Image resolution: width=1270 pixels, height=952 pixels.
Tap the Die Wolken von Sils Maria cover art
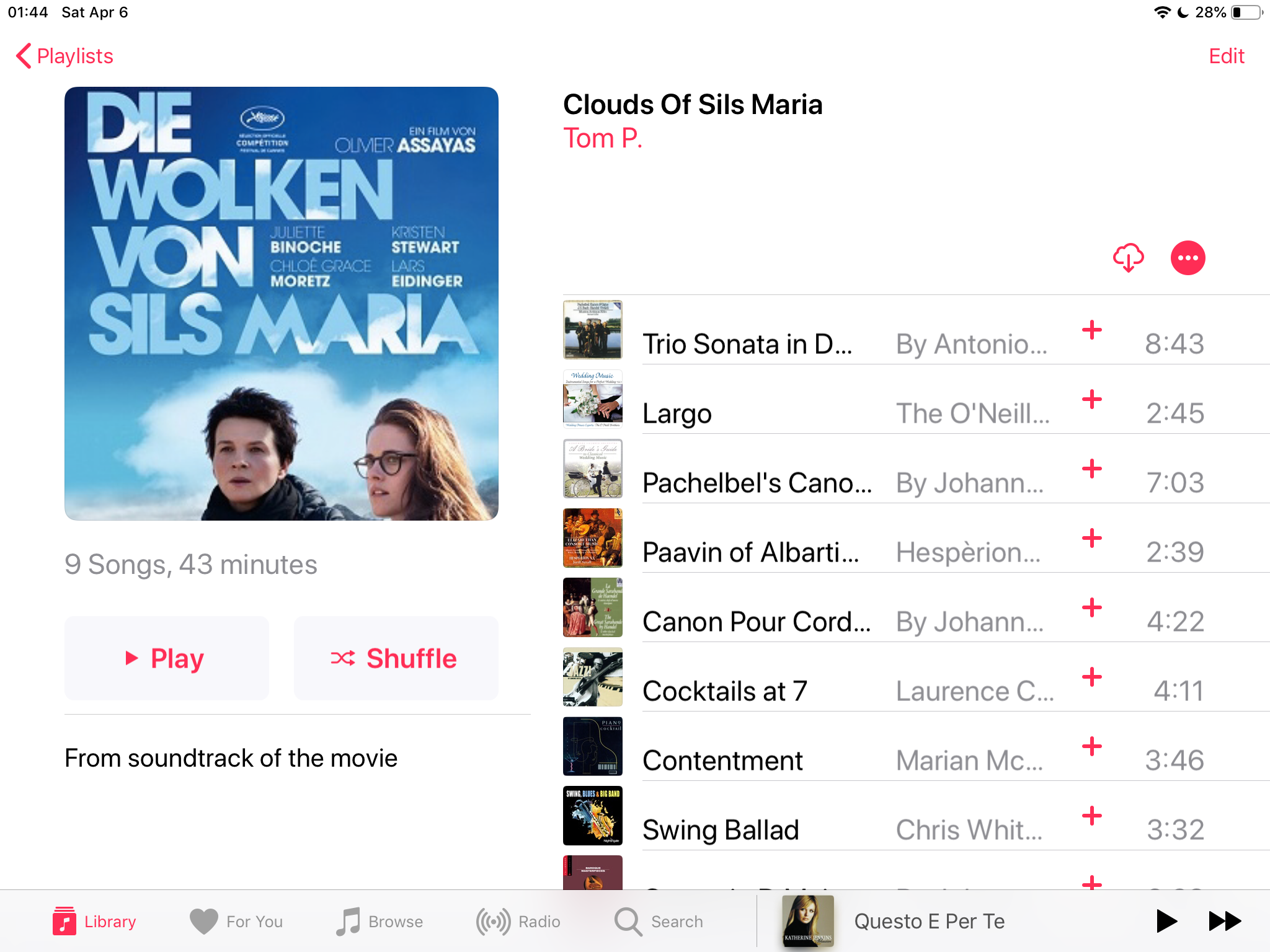click(x=282, y=304)
